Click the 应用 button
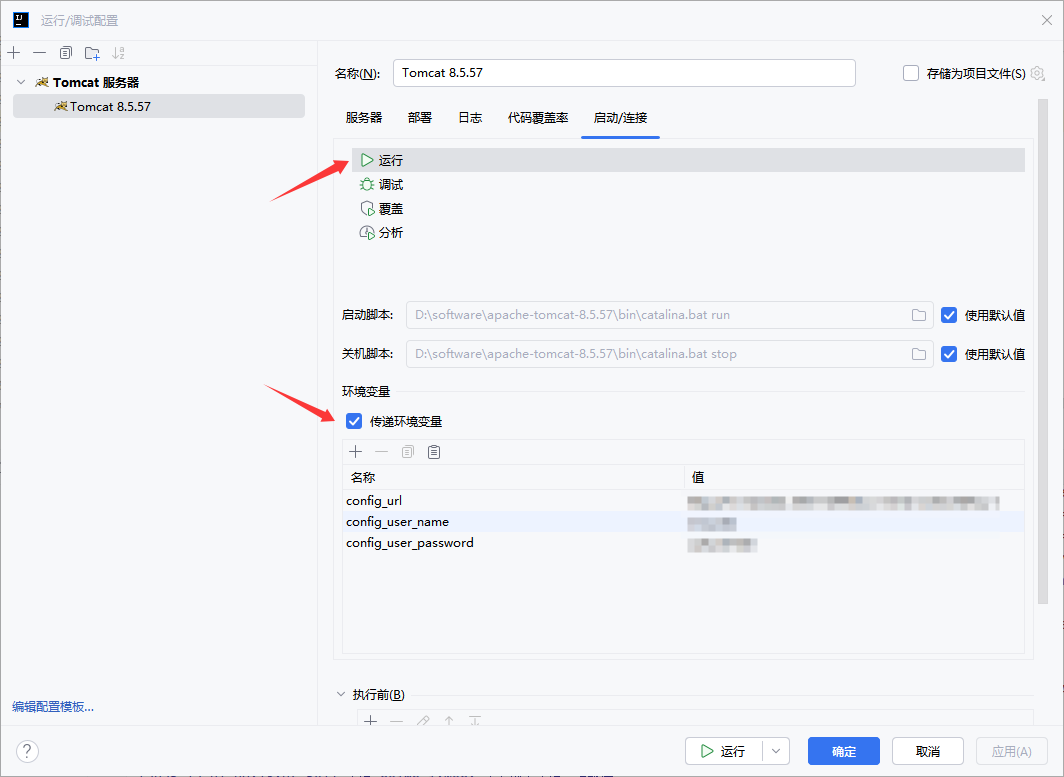 pyautogui.click(x=1011, y=751)
